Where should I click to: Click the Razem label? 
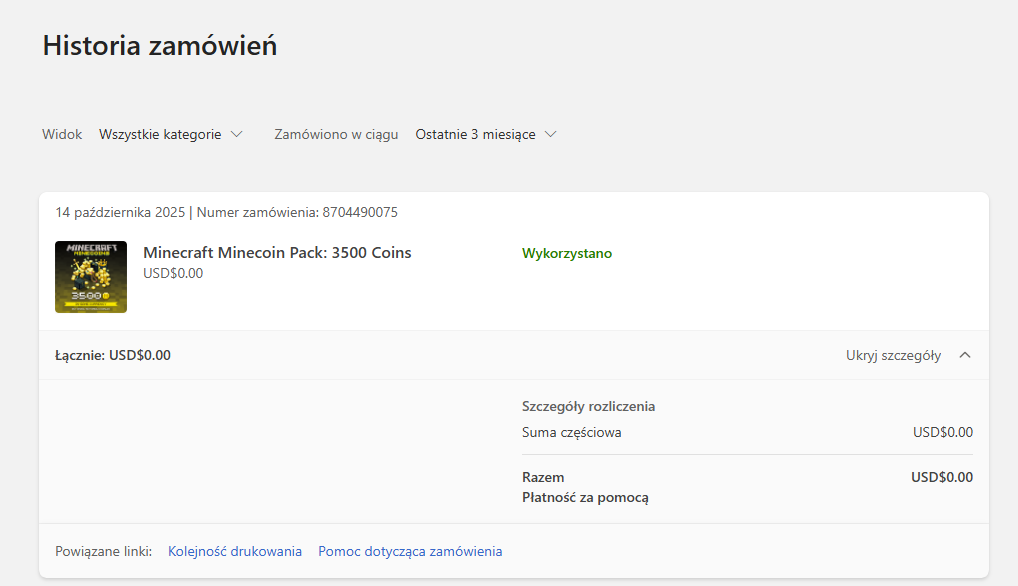pos(543,477)
